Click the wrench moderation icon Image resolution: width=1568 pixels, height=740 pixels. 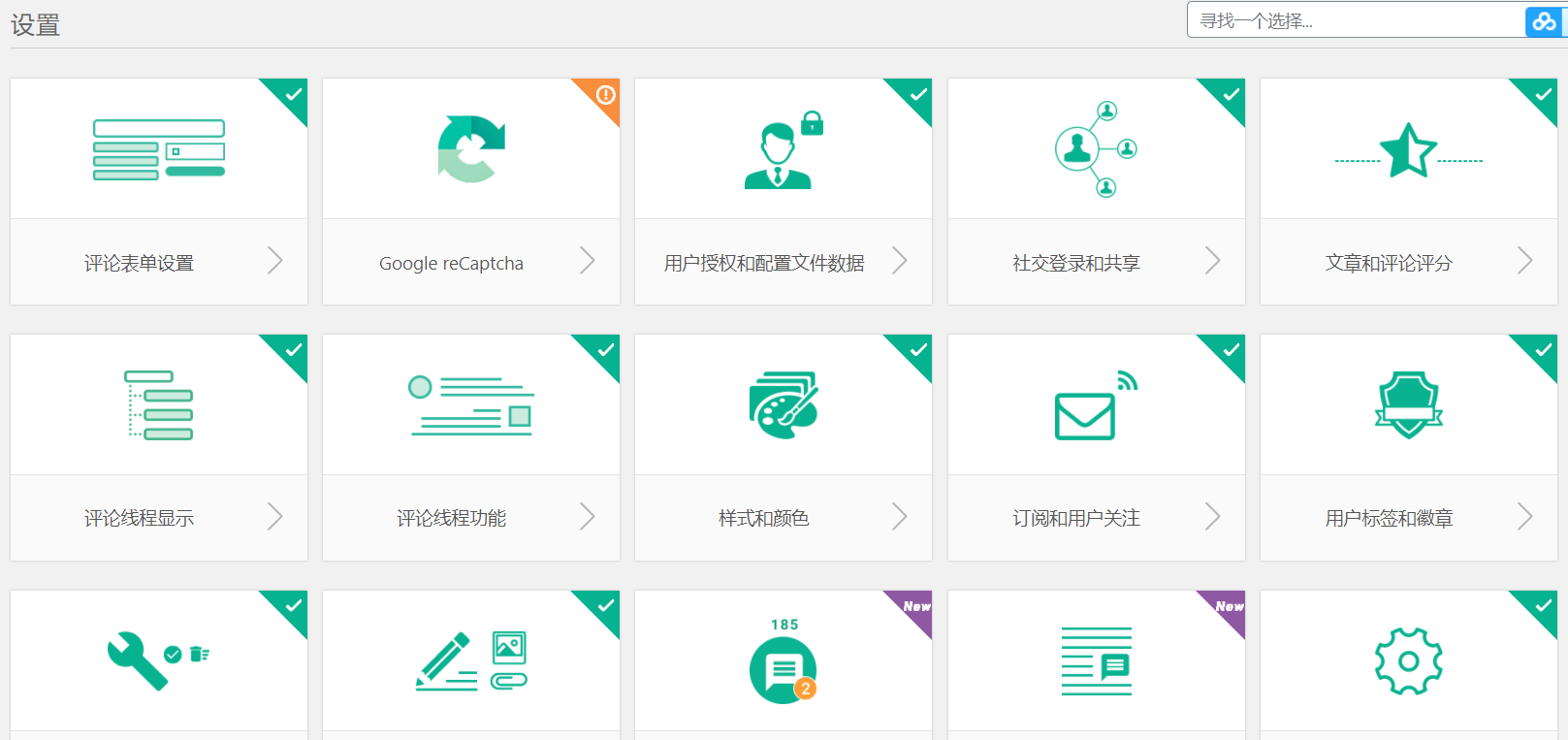point(159,660)
